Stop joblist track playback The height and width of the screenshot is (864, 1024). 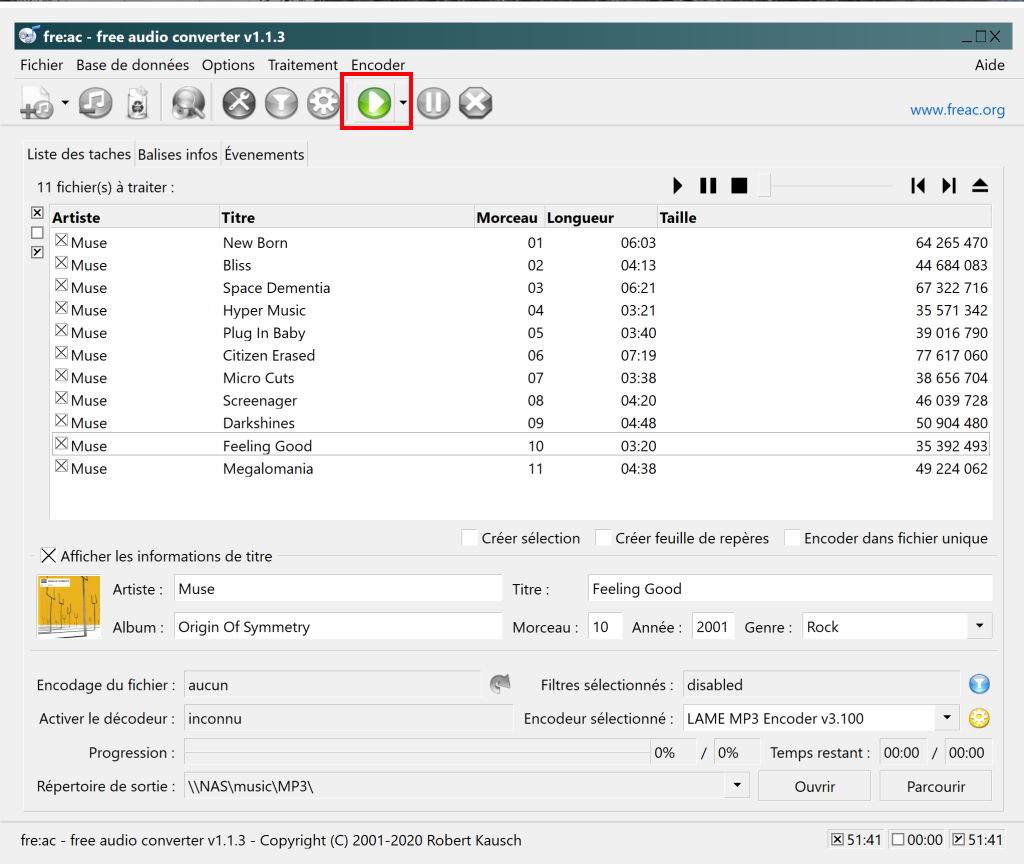(x=739, y=186)
